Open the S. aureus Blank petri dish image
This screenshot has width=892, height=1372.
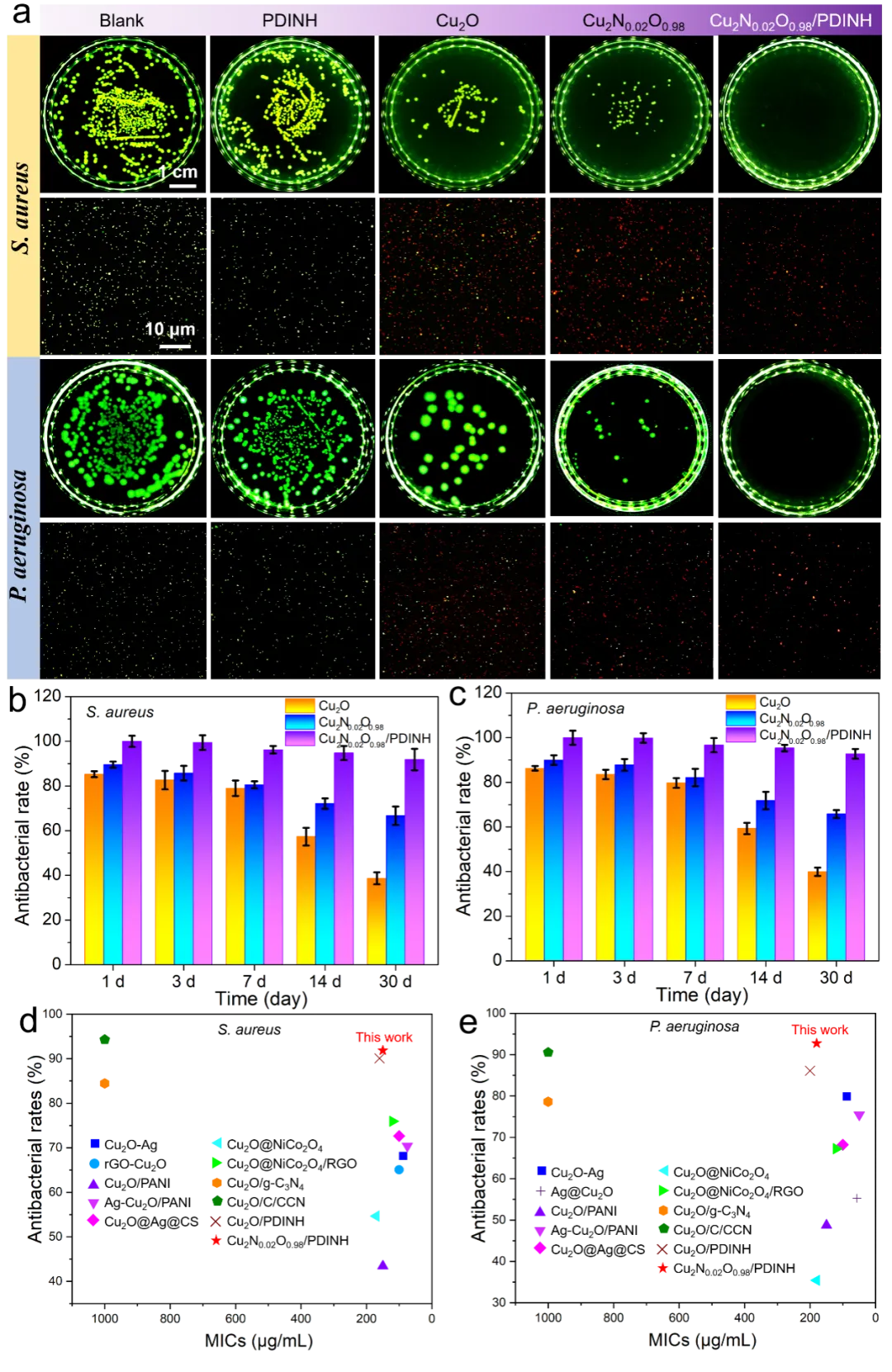pyautogui.click(x=123, y=114)
